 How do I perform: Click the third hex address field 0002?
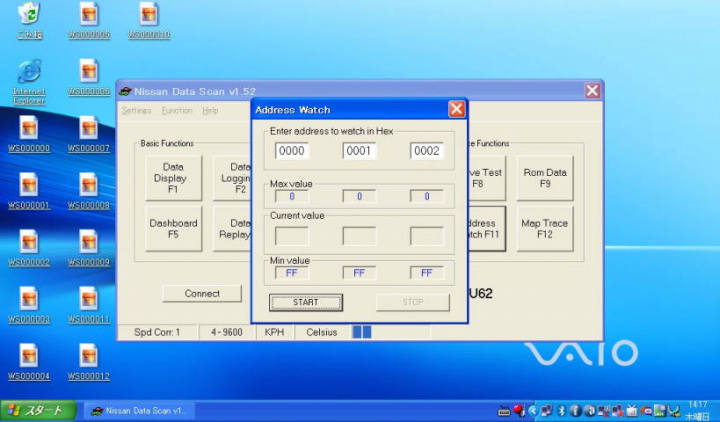427,151
